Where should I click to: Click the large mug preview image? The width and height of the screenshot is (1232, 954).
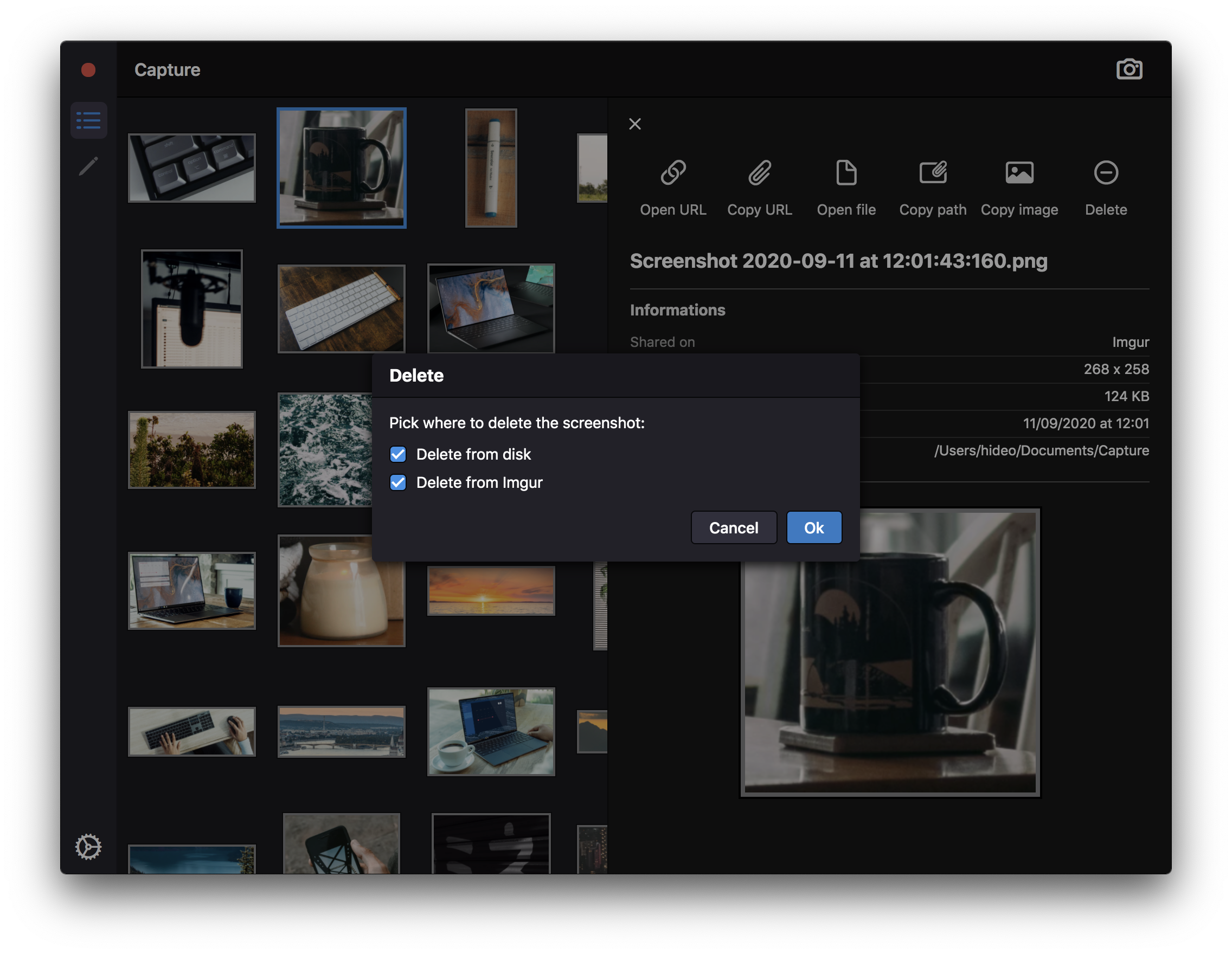tap(890, 653)
